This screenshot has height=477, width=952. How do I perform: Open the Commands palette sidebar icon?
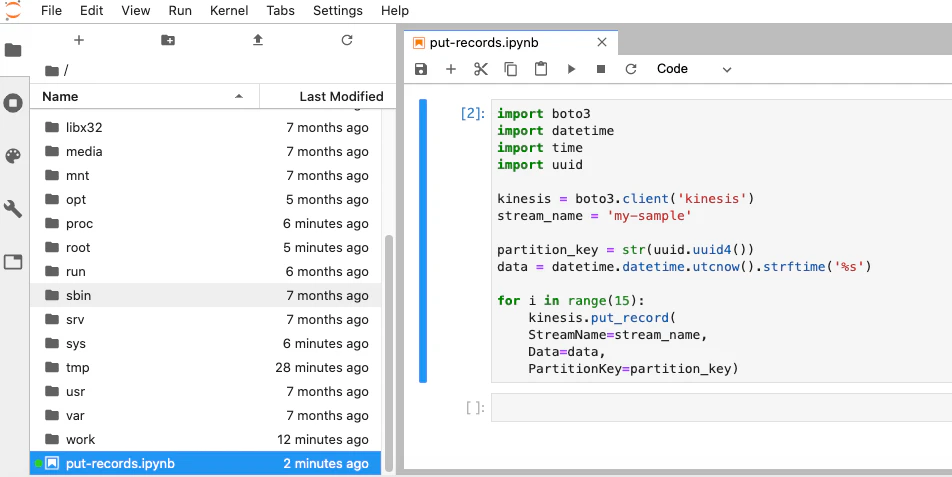coord(13,156)
